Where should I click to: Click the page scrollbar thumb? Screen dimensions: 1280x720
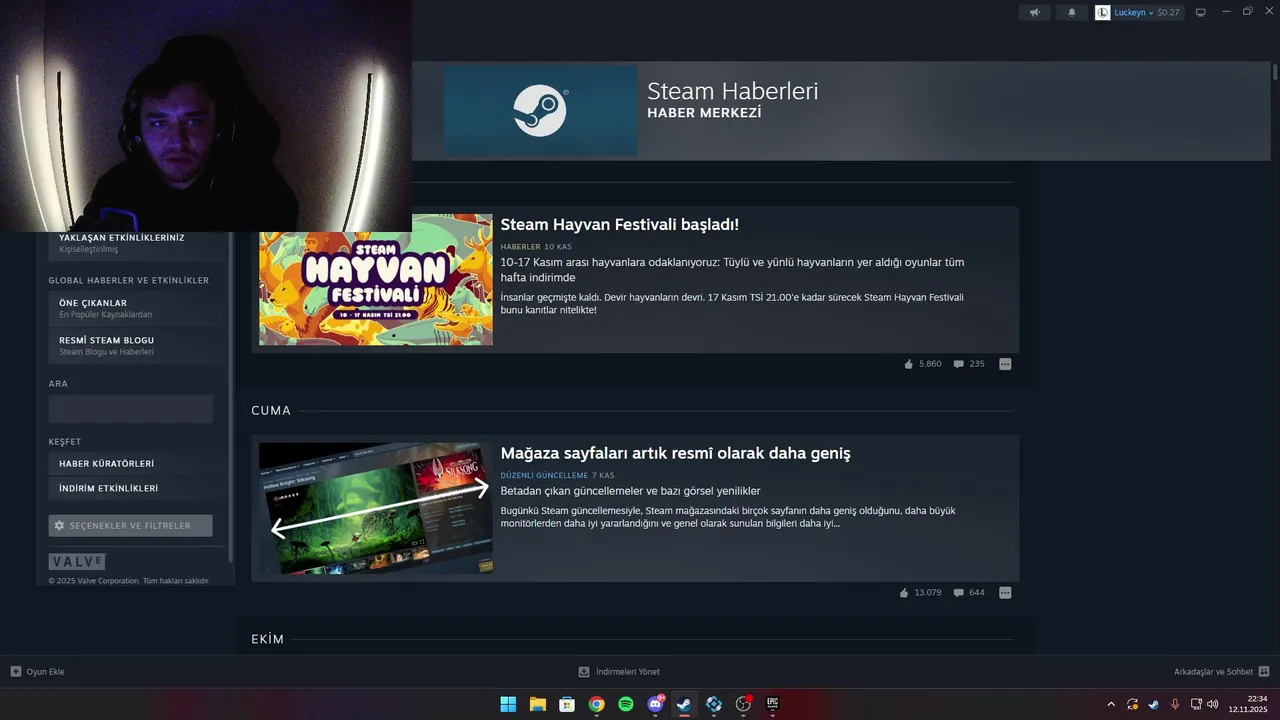pos(1275,72)
